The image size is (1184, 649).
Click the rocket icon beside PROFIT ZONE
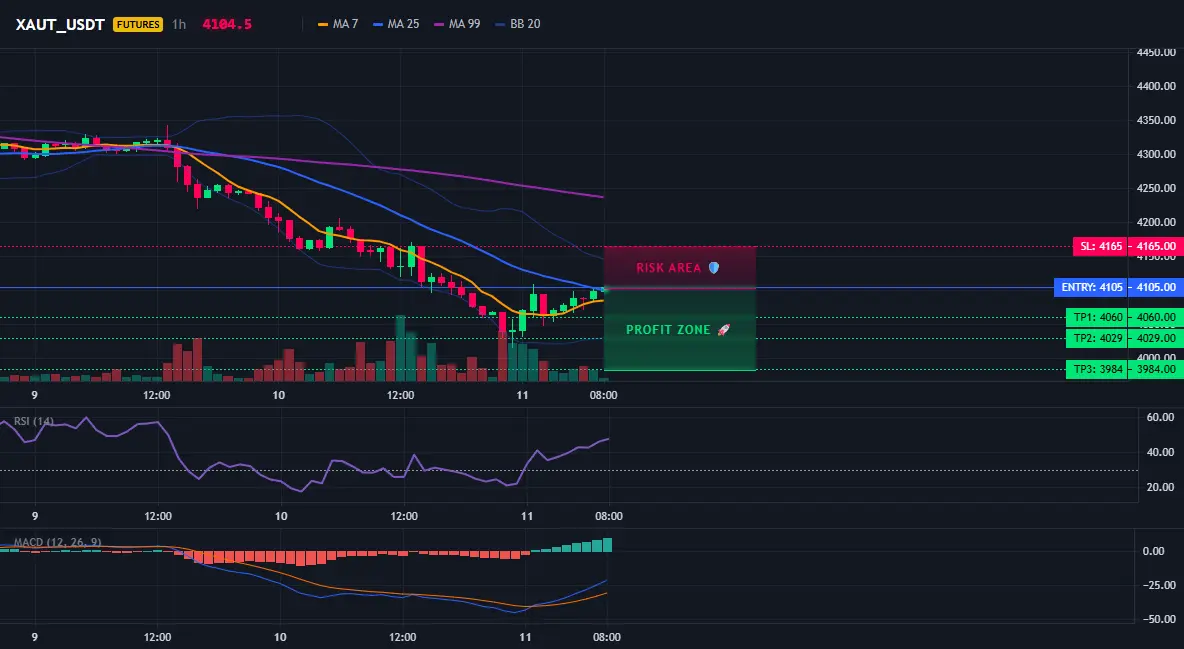click(x=723, y=329)
